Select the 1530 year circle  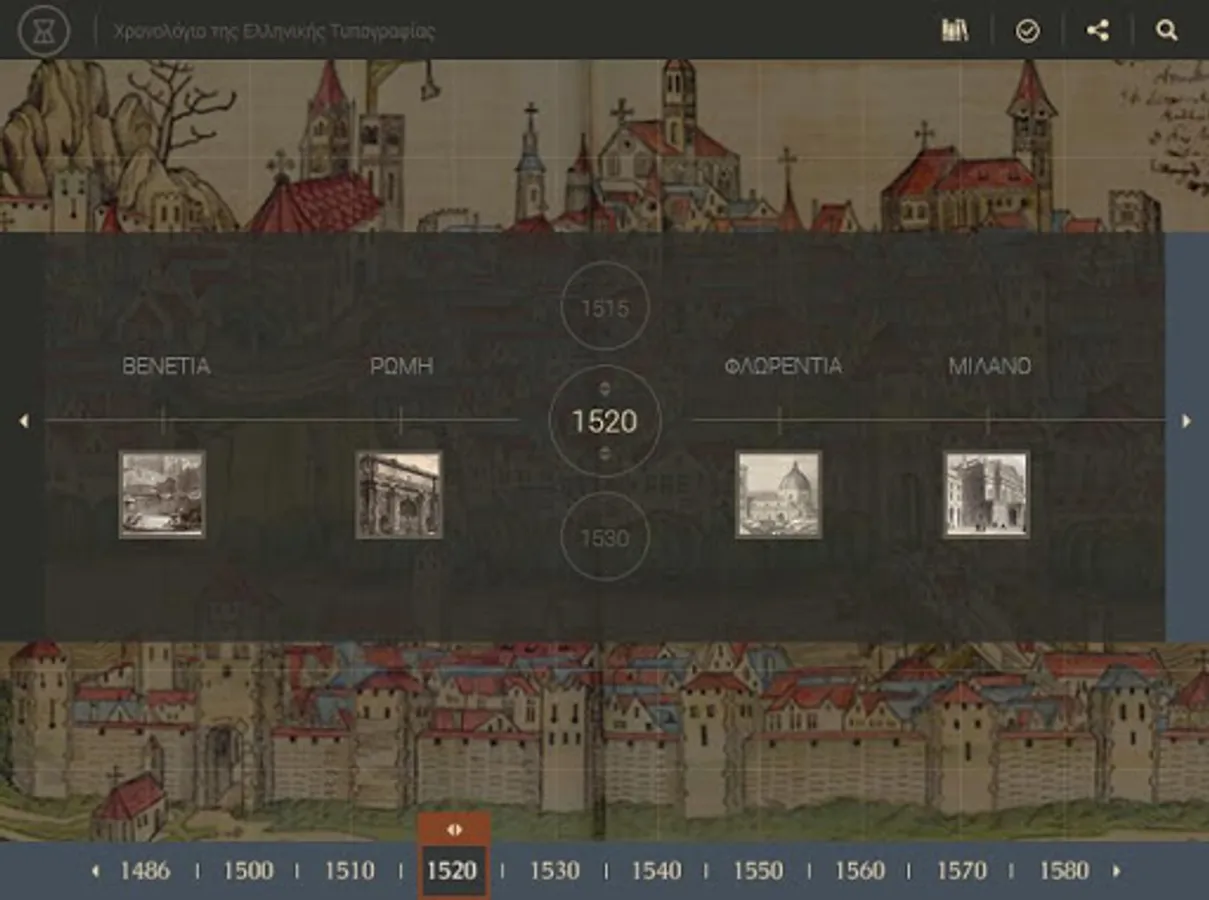click(x=604, y=537)
